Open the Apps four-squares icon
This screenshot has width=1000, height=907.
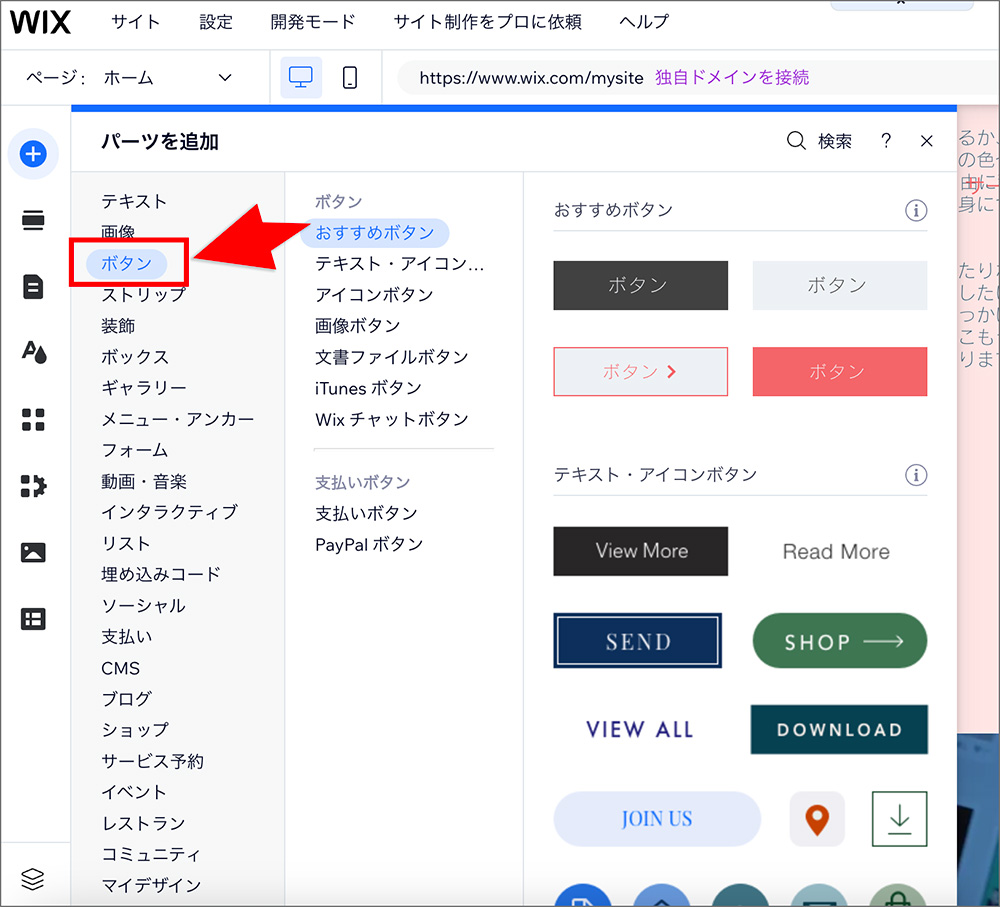click(33, 420)
